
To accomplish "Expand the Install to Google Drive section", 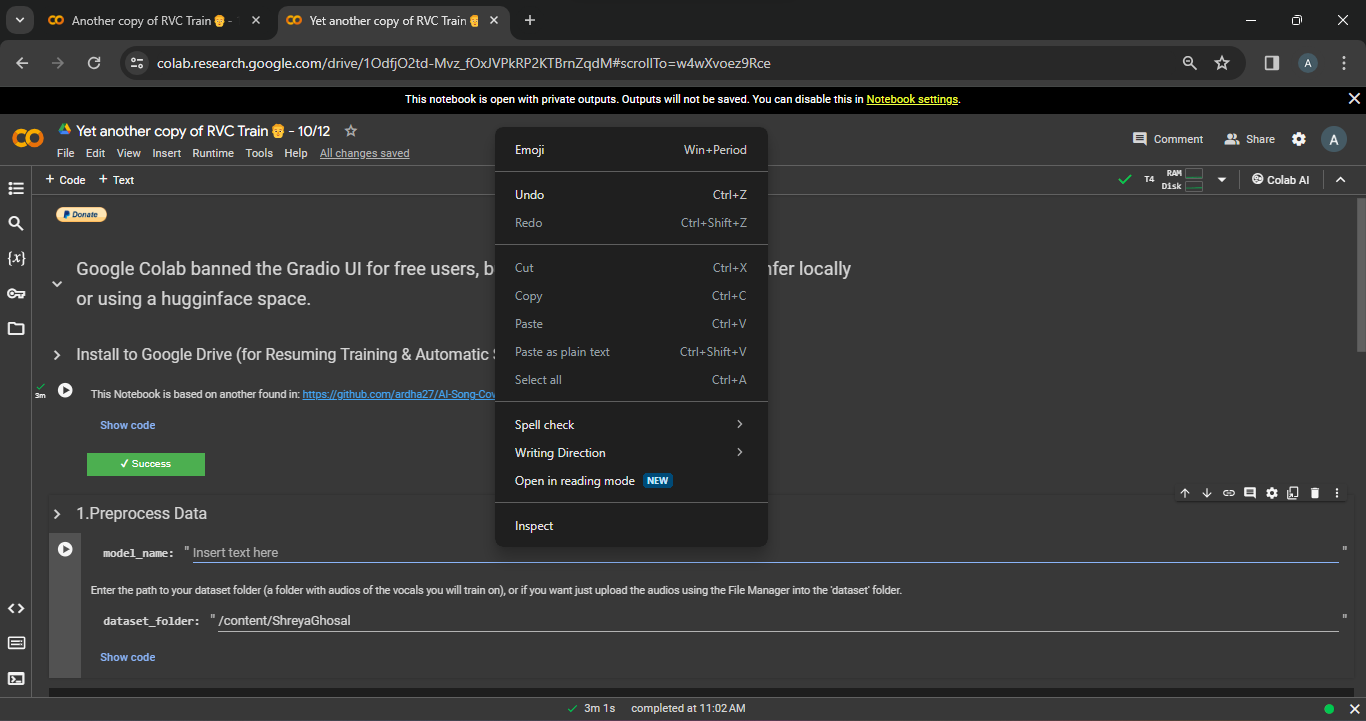I will [57, 355].
